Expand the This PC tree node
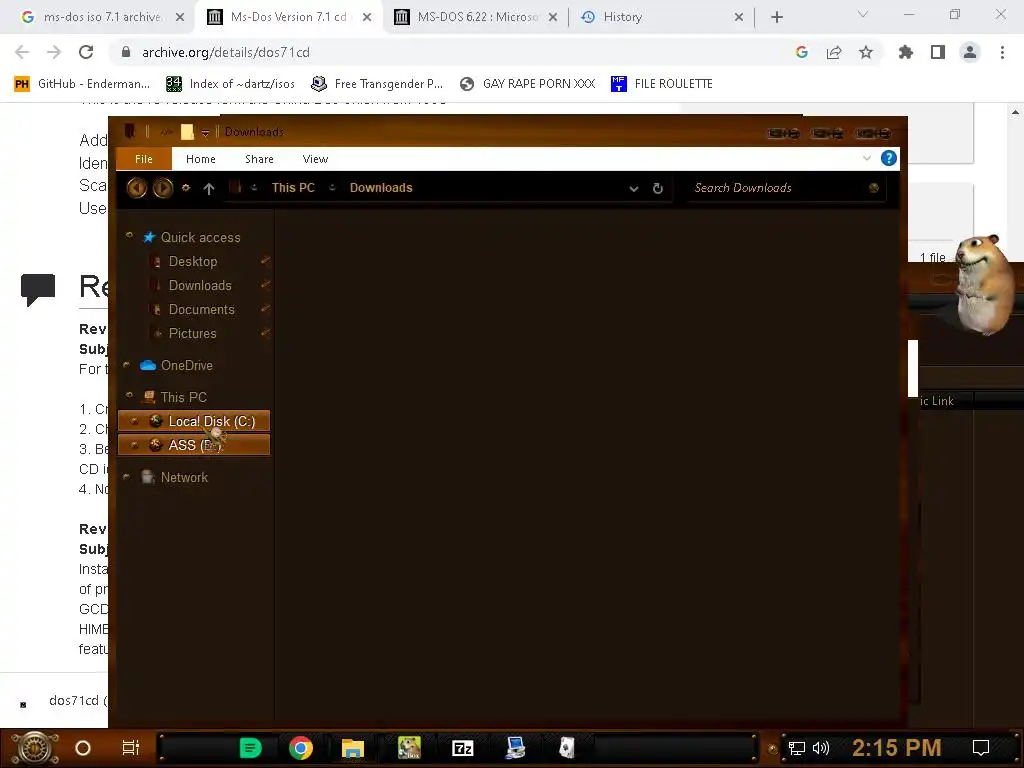 (129, 394)
